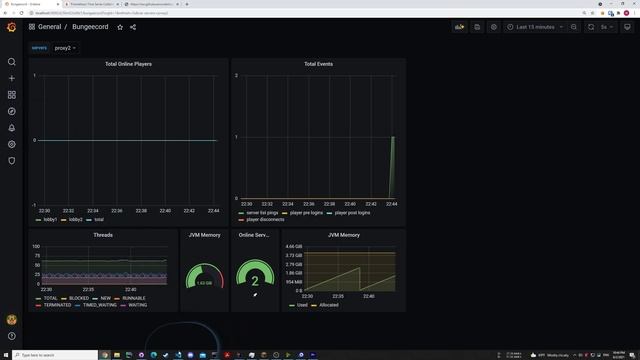Open the dashboards grid icon beside General
Screen dimensions: 640x360
tap(32, 27)
